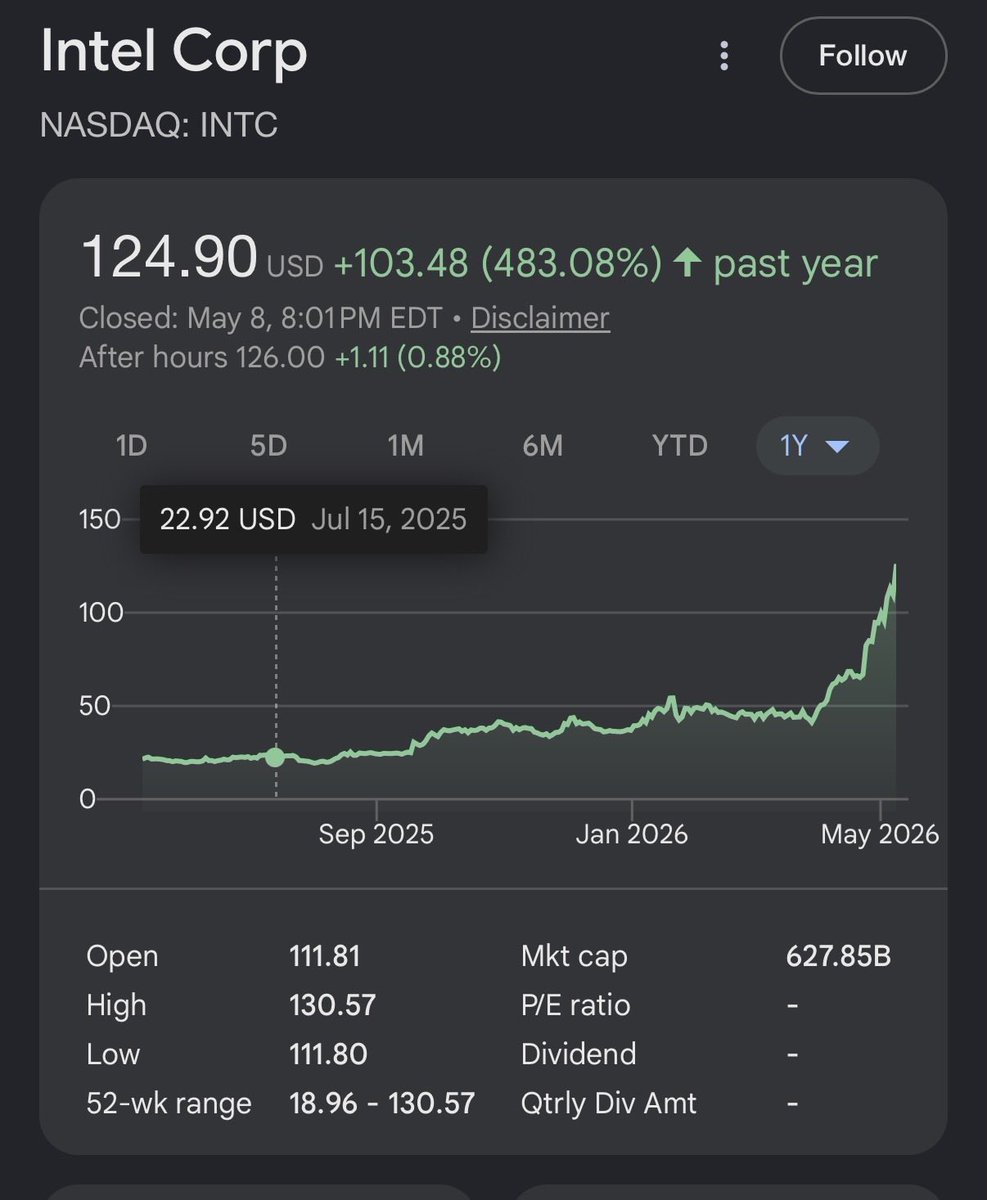Click the 22.92 USD chart tooltip
The width and height of the screenshot is (987, 1200).
click(313, 519)
